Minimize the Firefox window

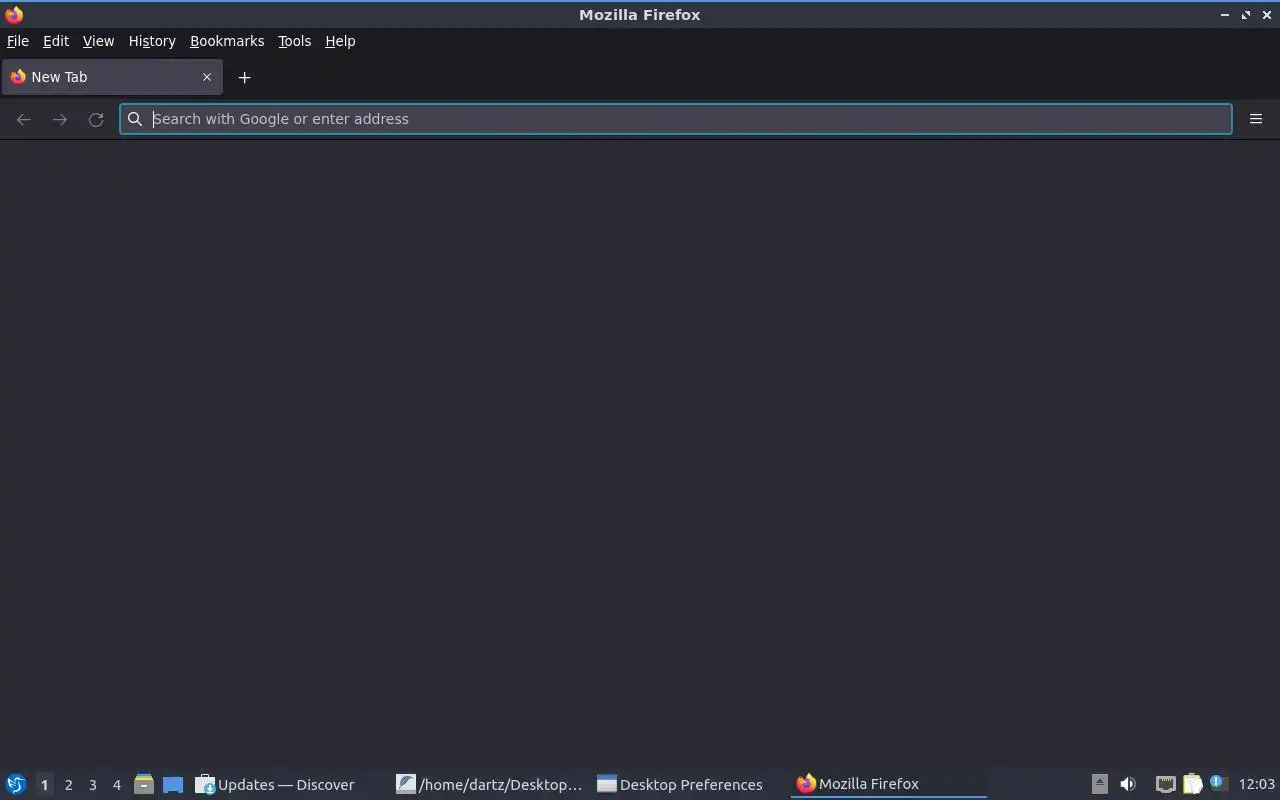pyautogui.click(x=1225, y=15)
